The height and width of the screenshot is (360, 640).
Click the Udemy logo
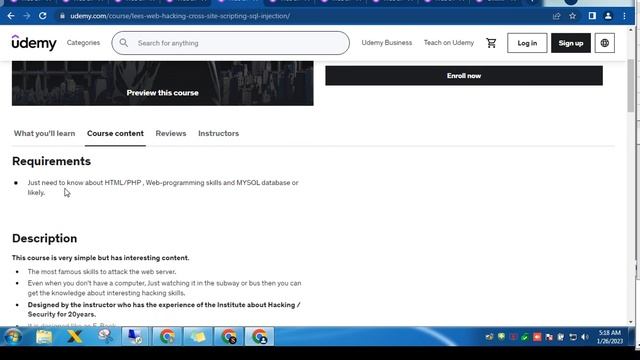tap(34, 42)
